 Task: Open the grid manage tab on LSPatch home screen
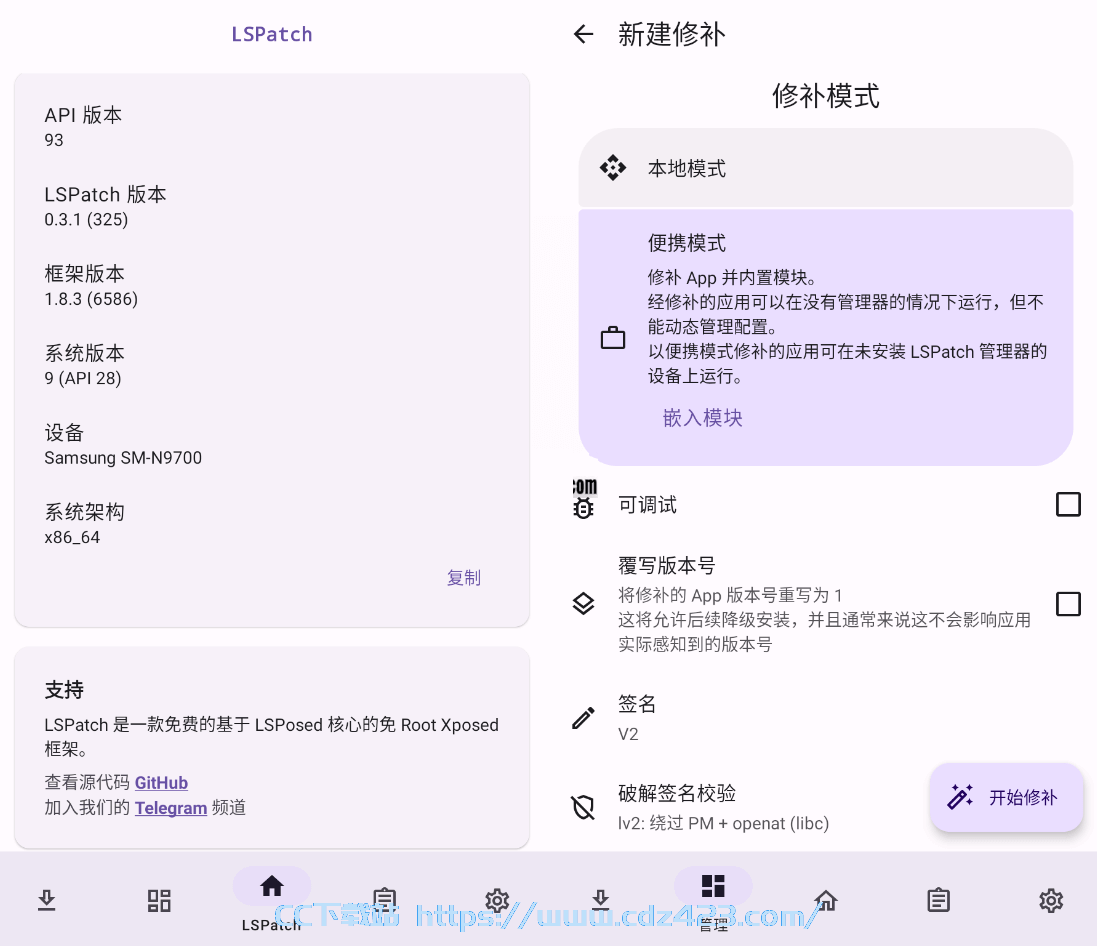[159, 900]
